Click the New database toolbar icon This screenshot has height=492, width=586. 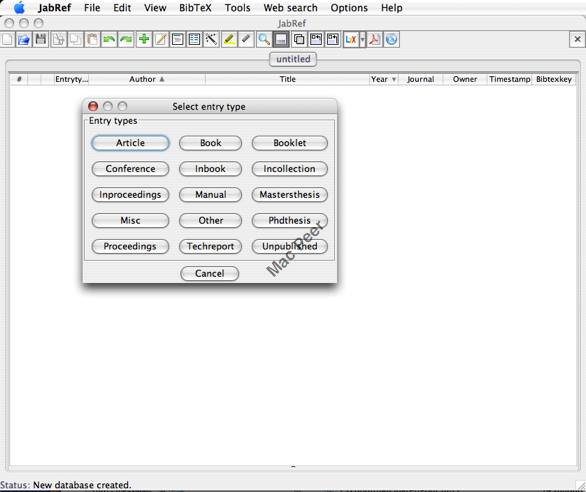pos(7,39)
